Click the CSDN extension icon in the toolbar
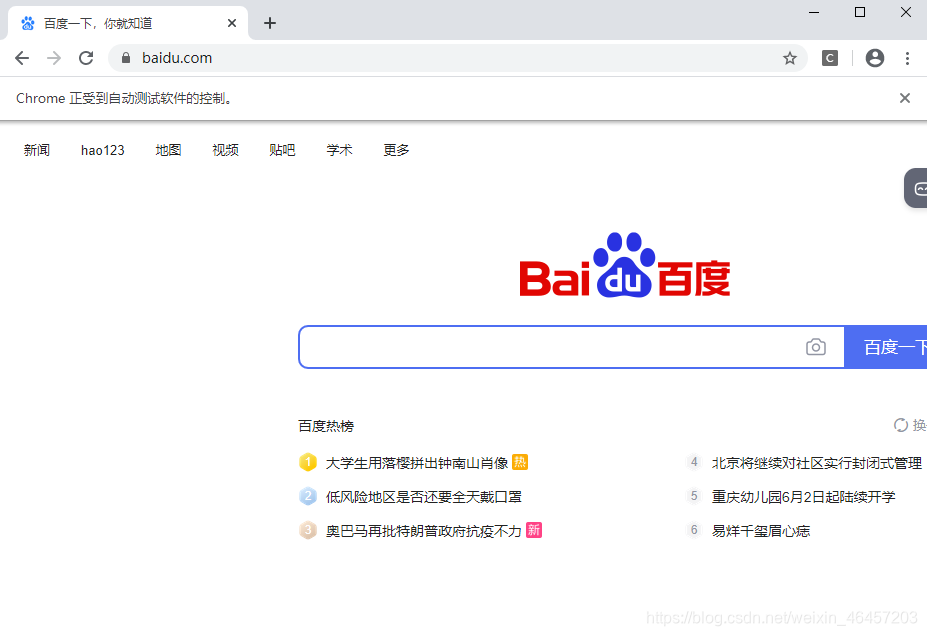This screenshot has width=927, height=636. 829,58
